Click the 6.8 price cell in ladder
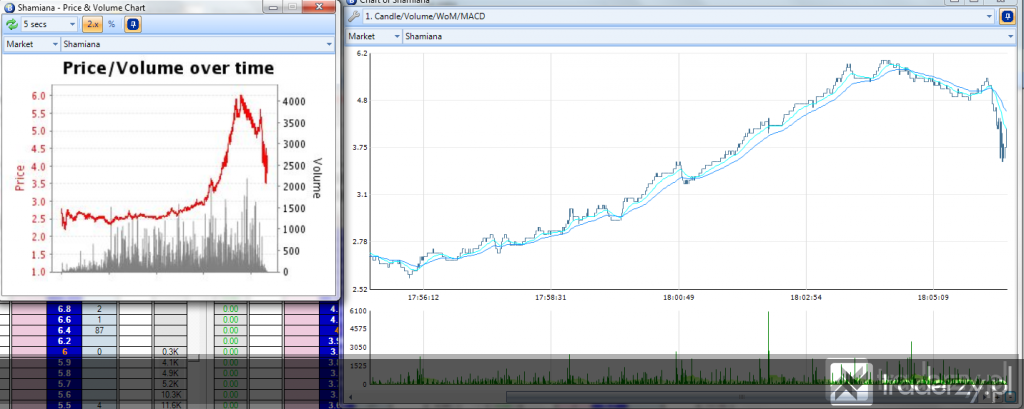Screen dimensions: 1024x409 [x=64, y=309]
